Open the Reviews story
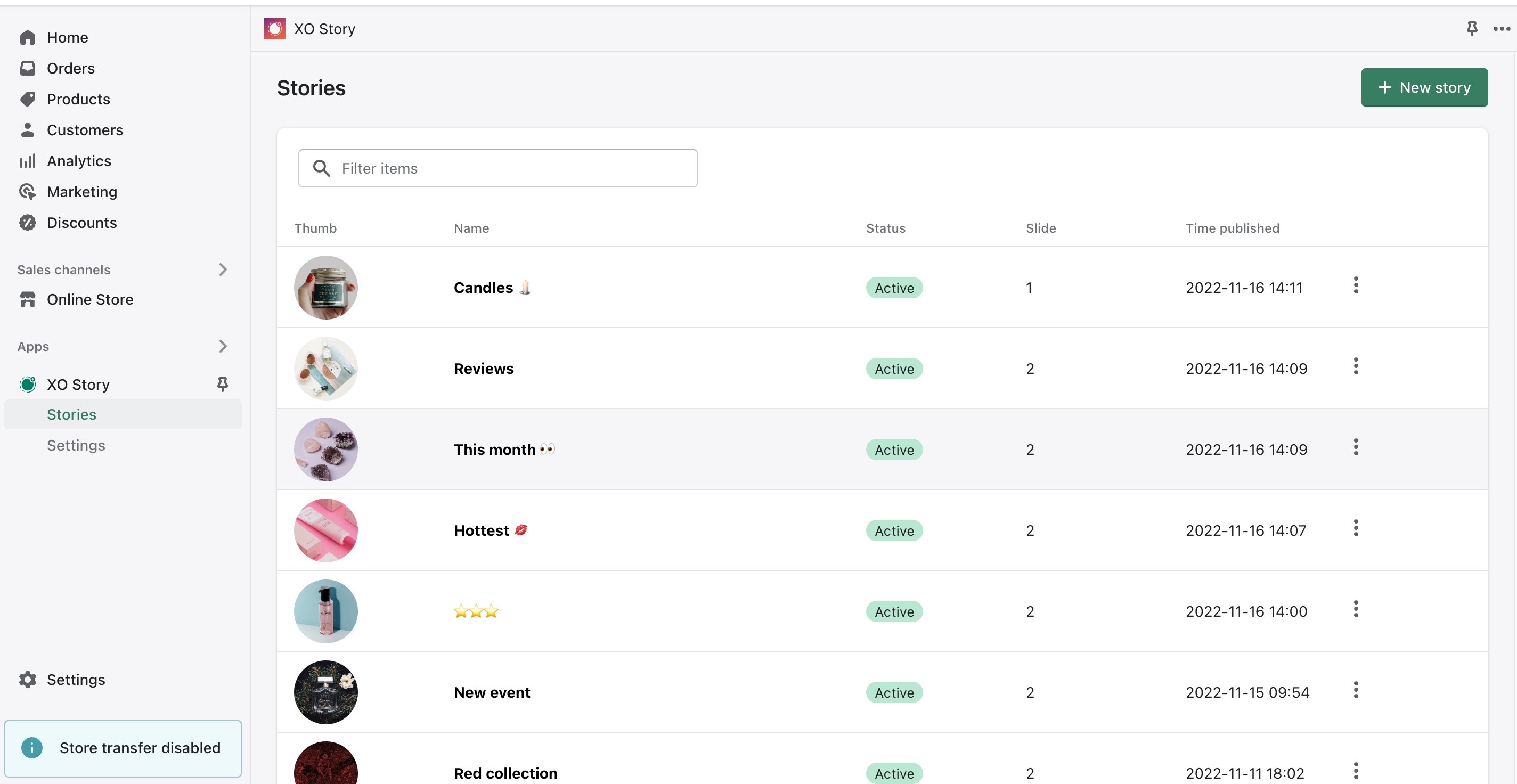Screen dimensions: 1517x784 (x=484, y=368)
